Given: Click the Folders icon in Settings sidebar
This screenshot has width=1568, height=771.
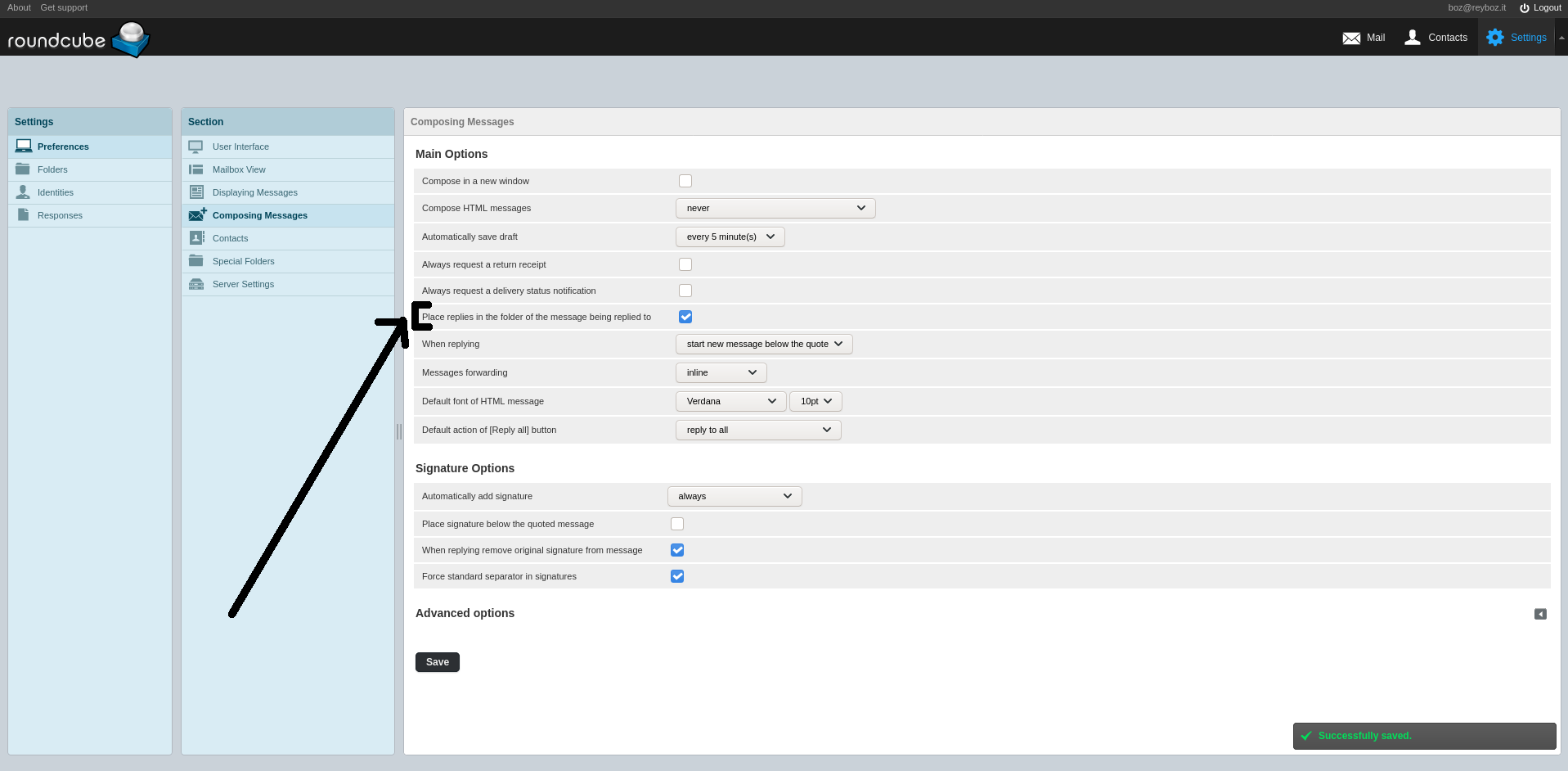Looking at the screenshot, I should coord(23,169).
